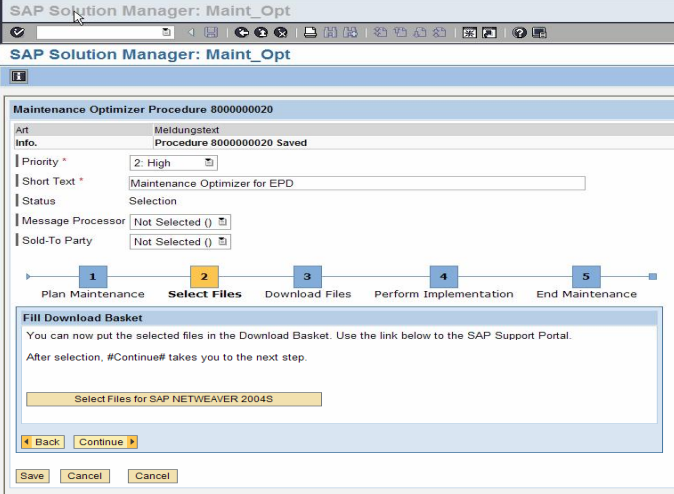The image size is (674, 494).
Task: Click the Status value 'Selection'
Action: tap(153, 201)
